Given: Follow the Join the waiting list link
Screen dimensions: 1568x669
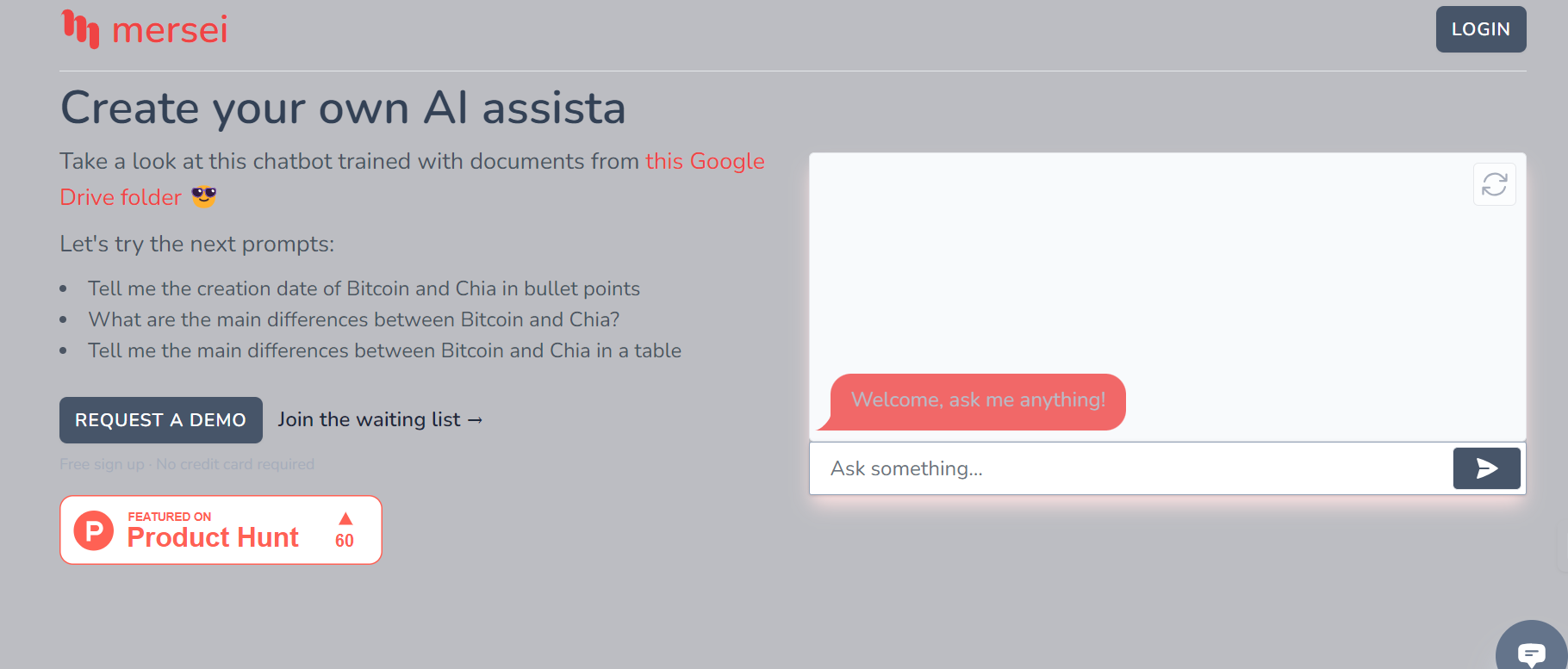Looking at the screenshot, I should coord(380,419).
